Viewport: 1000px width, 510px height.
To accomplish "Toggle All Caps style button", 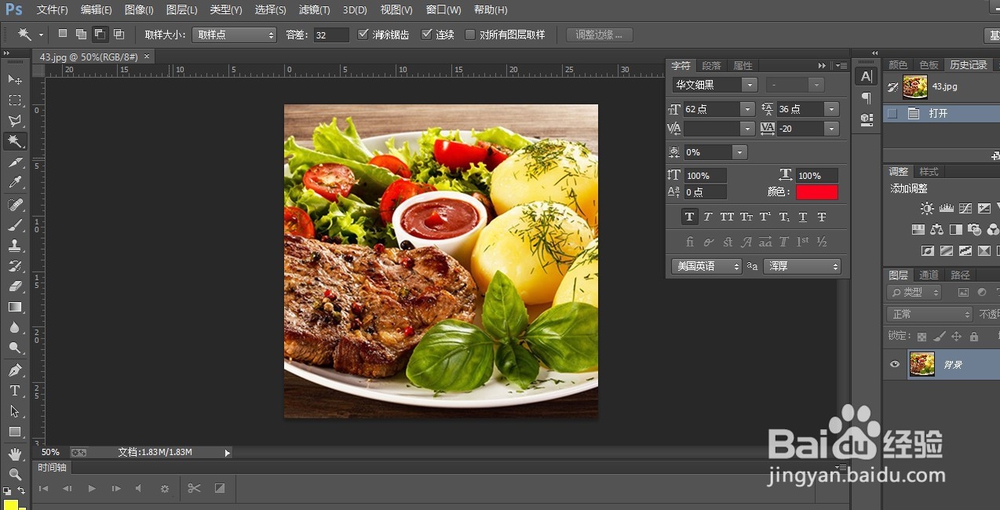I will [x=727, y=217].
